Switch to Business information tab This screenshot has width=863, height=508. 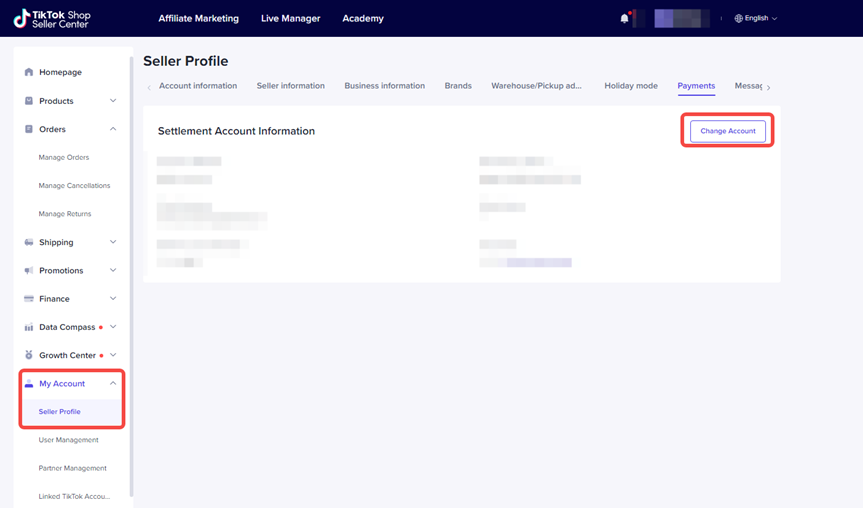(x=385, y=86)
